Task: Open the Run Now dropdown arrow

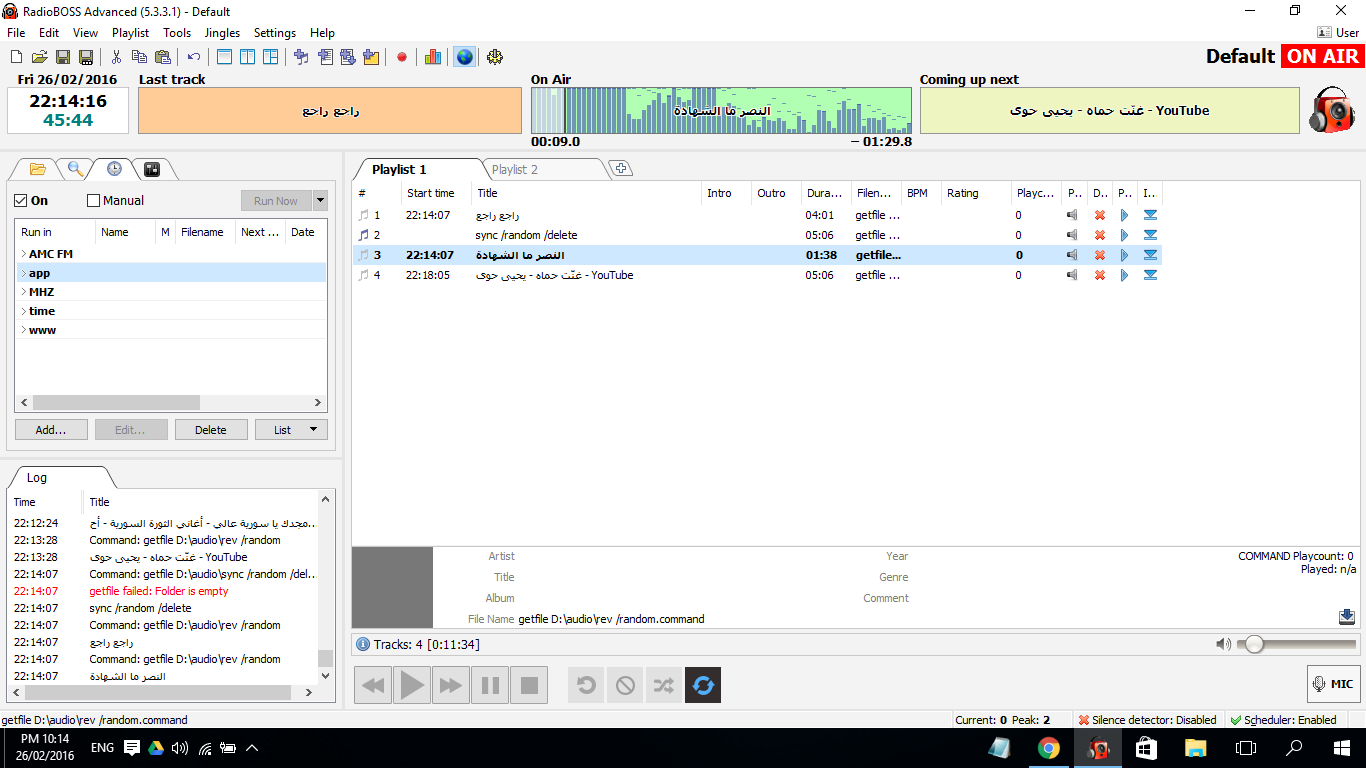Action: click(320, 201)
